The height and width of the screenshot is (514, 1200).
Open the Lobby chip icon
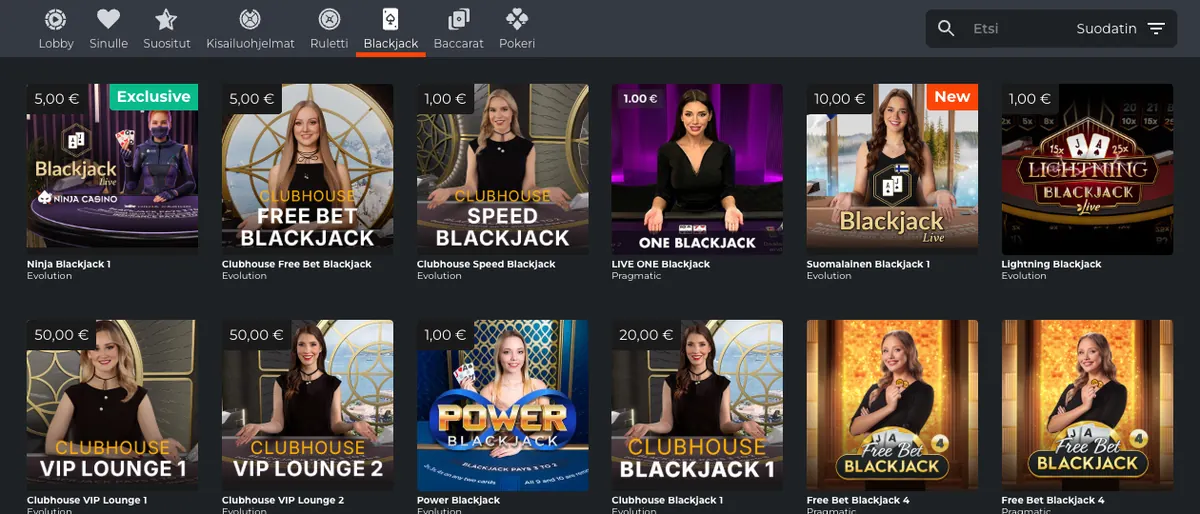click(x=56, y=19)
